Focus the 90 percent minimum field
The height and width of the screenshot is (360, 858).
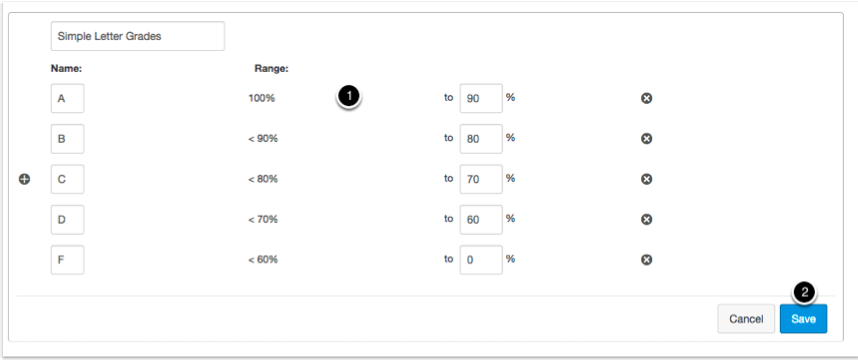click(x=481, y=98)
